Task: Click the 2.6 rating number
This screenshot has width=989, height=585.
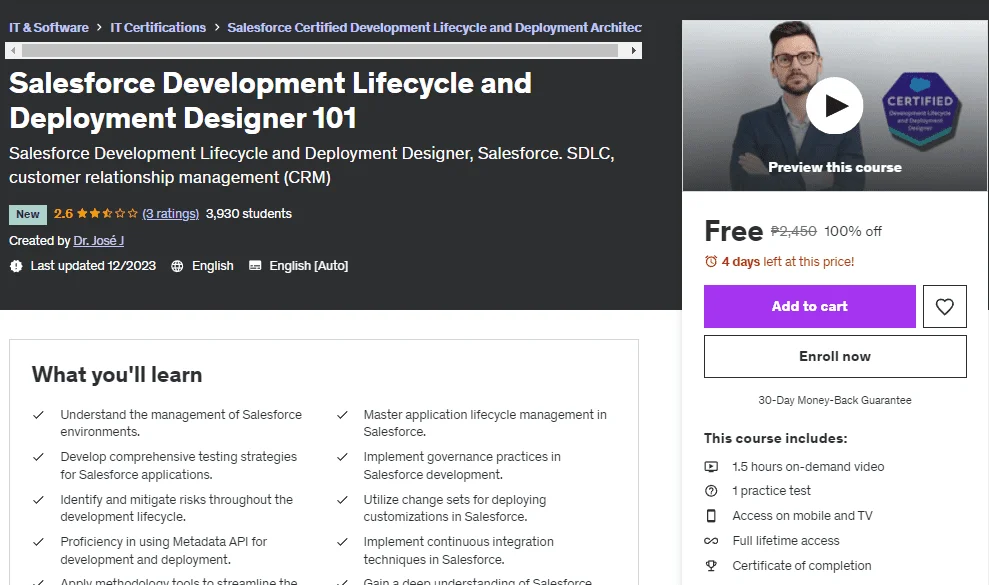Action: (x=63, y=213)
